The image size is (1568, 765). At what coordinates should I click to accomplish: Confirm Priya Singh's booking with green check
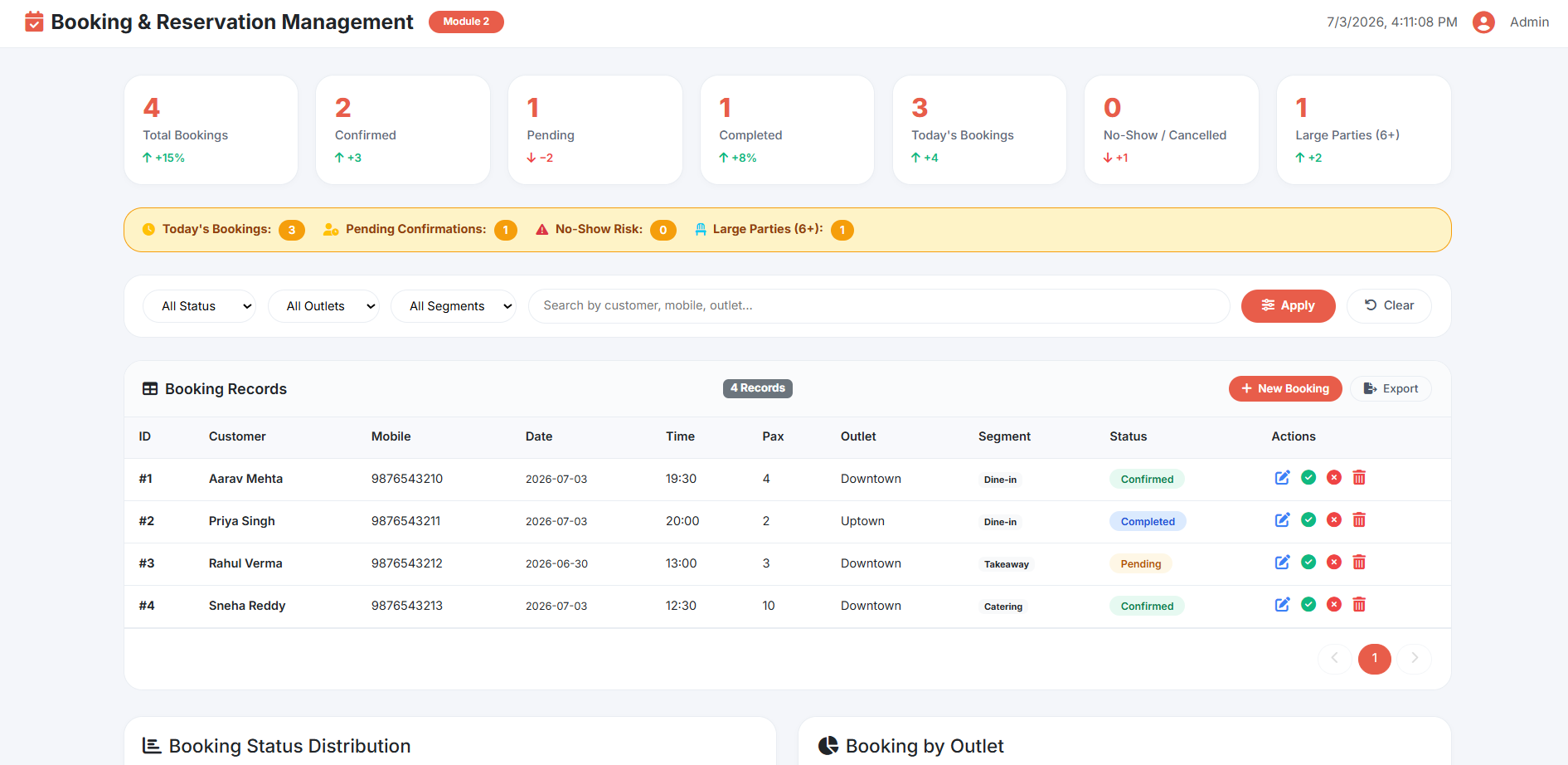[1308, 520]
